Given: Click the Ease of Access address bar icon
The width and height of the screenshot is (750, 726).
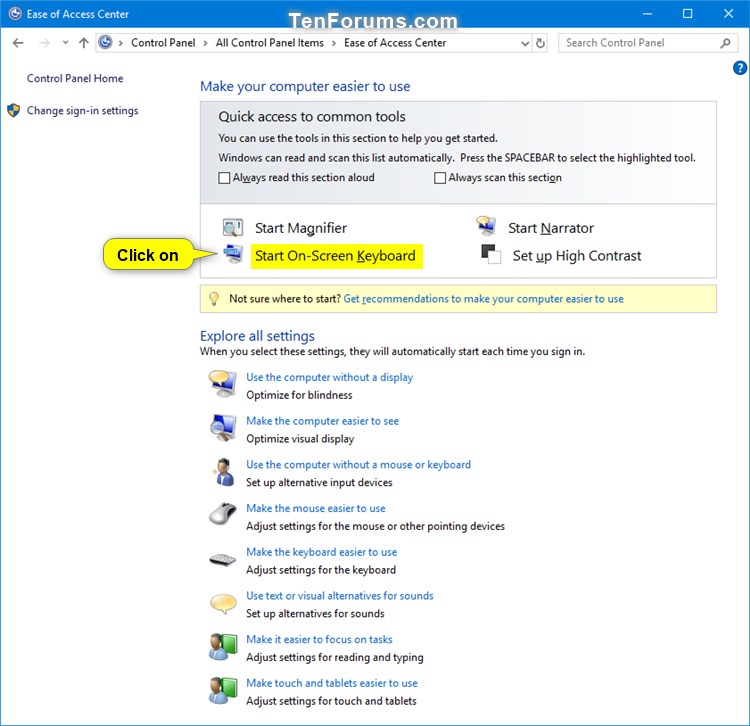Looking at the screenshot, I should pos(105,43).
